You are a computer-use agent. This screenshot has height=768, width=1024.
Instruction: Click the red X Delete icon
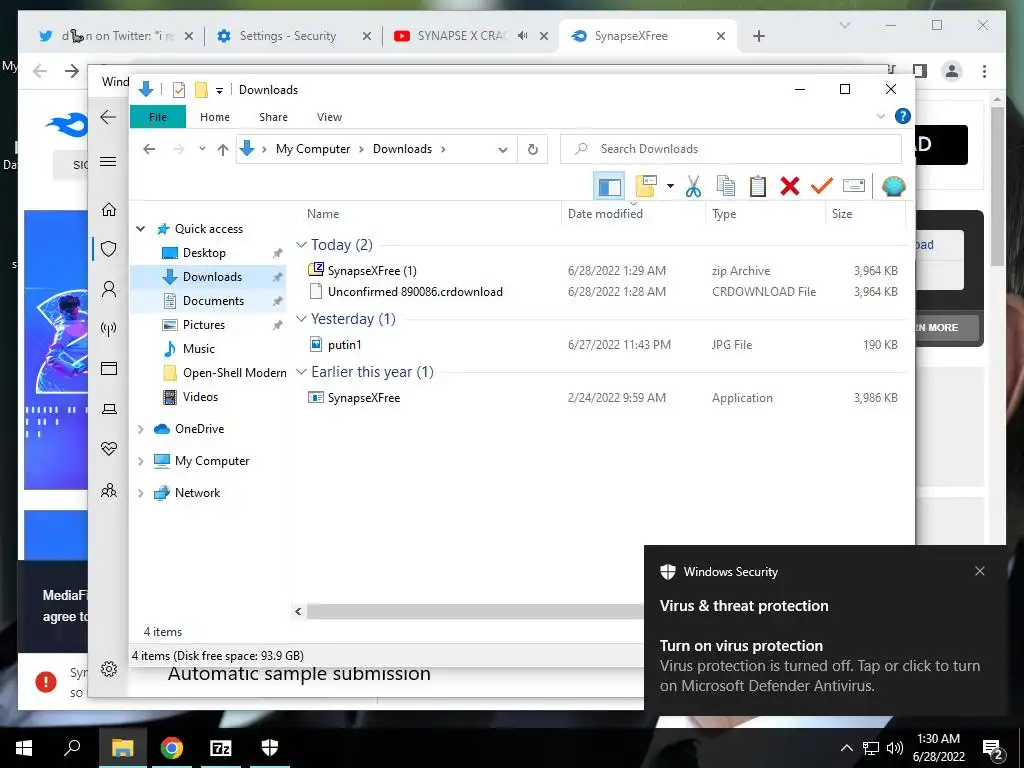click(790, 187)
